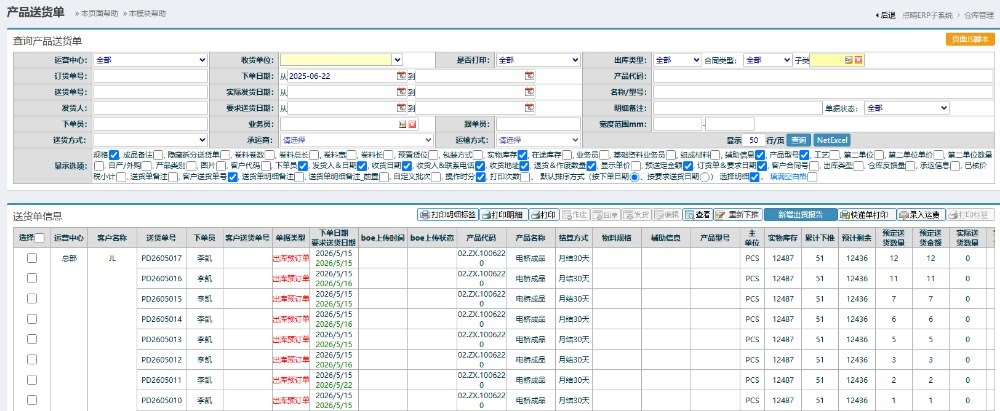1000x411 pixels.
Task: Open 本页面帮助 link
Action: (x=99, y=13)
